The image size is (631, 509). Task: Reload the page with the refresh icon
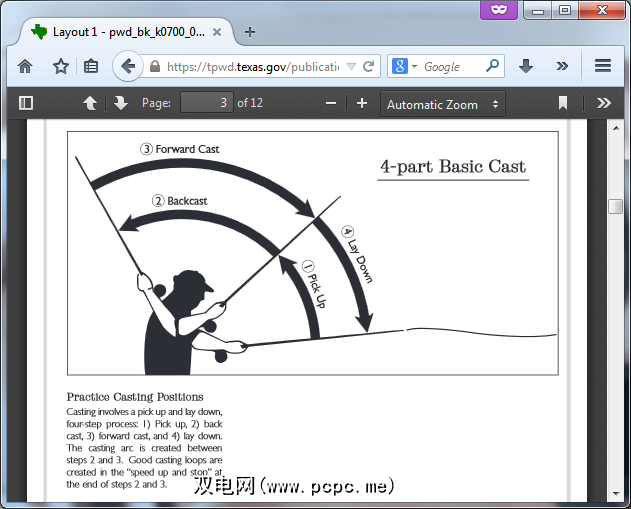(369, 67)
